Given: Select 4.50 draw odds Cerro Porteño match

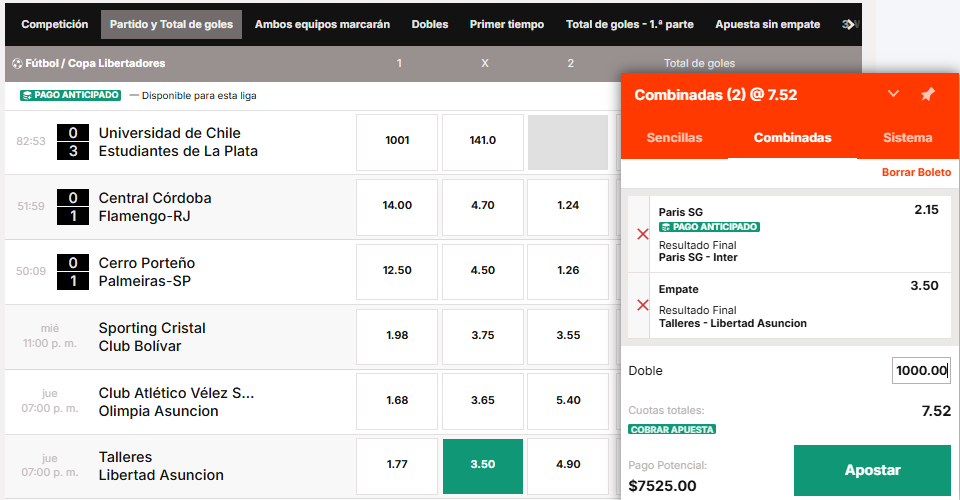Looking at the screenshot, I should [483, 271].
